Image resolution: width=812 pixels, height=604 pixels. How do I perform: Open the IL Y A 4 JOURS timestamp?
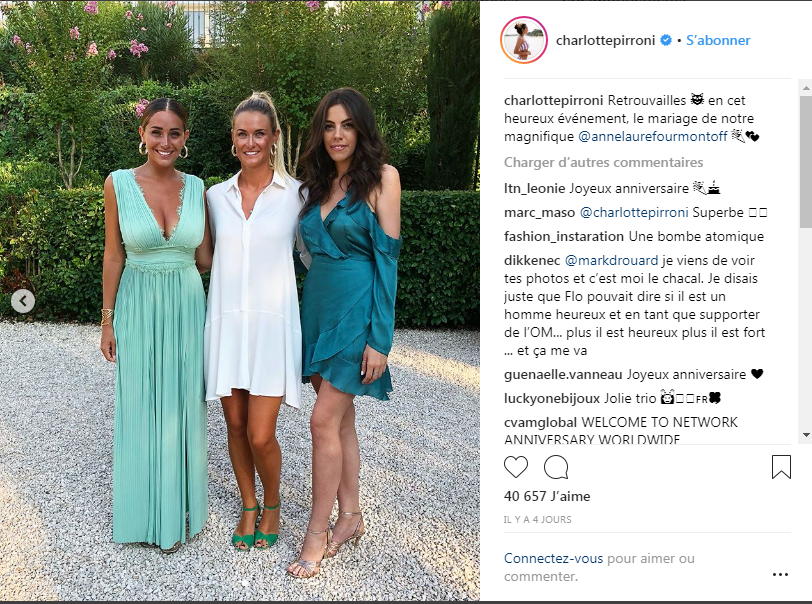538,519
